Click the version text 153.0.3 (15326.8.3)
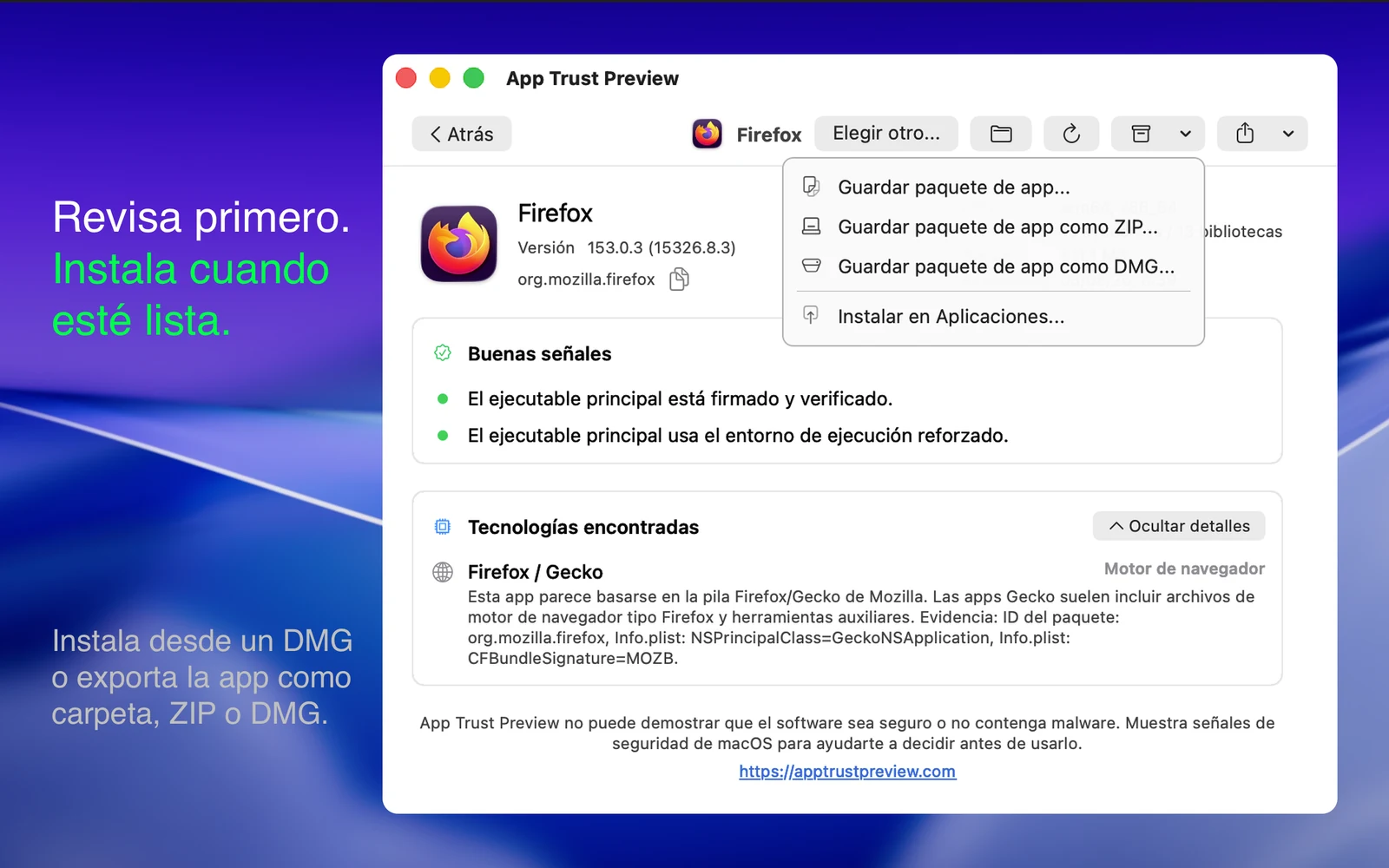1389x868 pixels. (x=662, y=247)
